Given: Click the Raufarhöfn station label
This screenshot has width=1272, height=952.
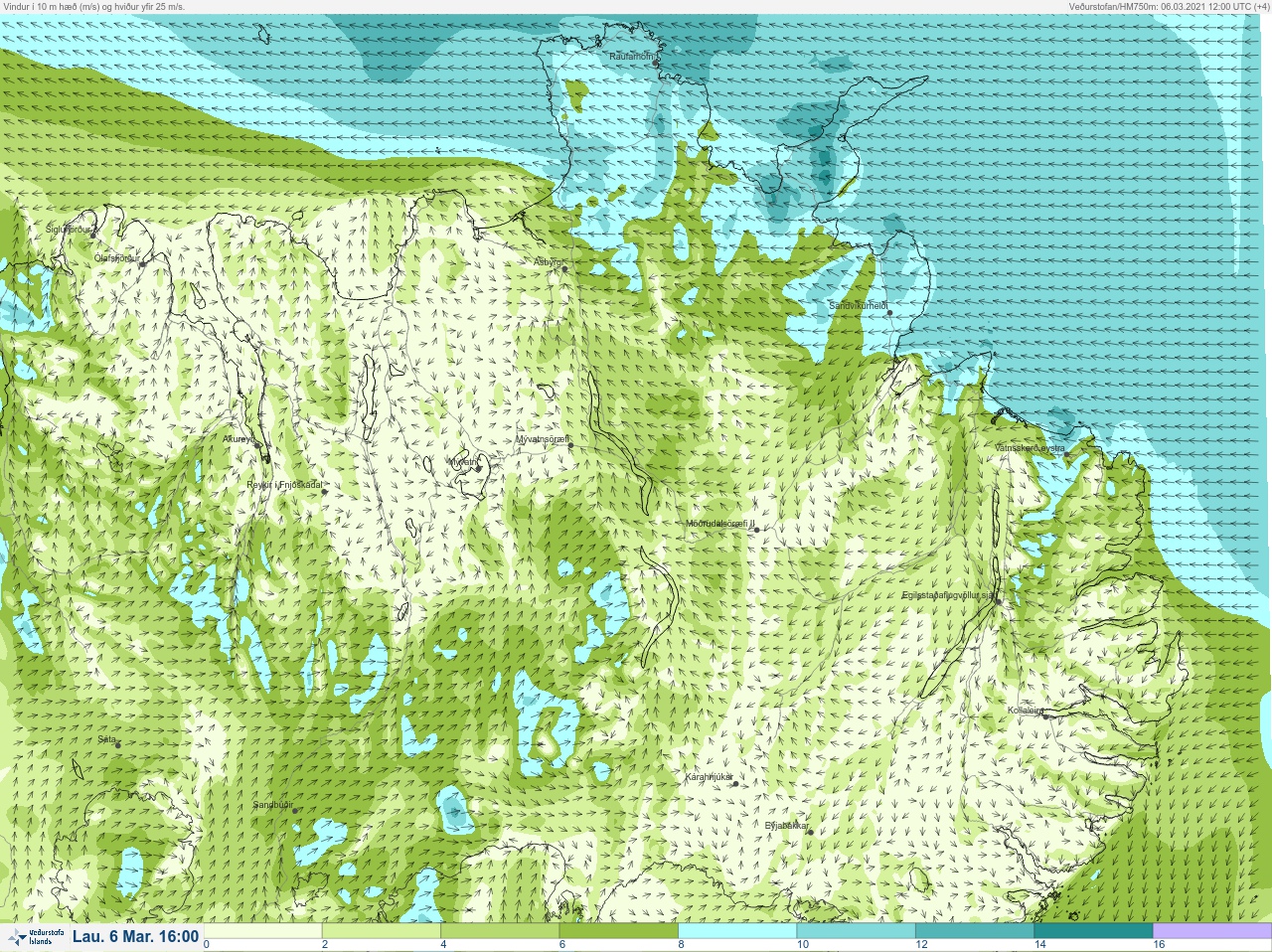Looking at the screenshot, I should pos(632,57).
